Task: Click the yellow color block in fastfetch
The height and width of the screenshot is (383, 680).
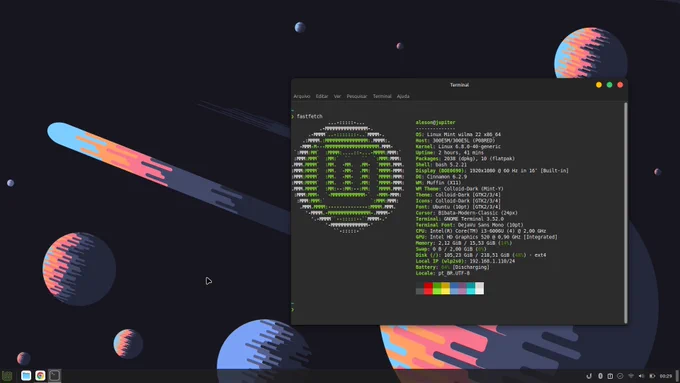Action: tap(445, 288)
